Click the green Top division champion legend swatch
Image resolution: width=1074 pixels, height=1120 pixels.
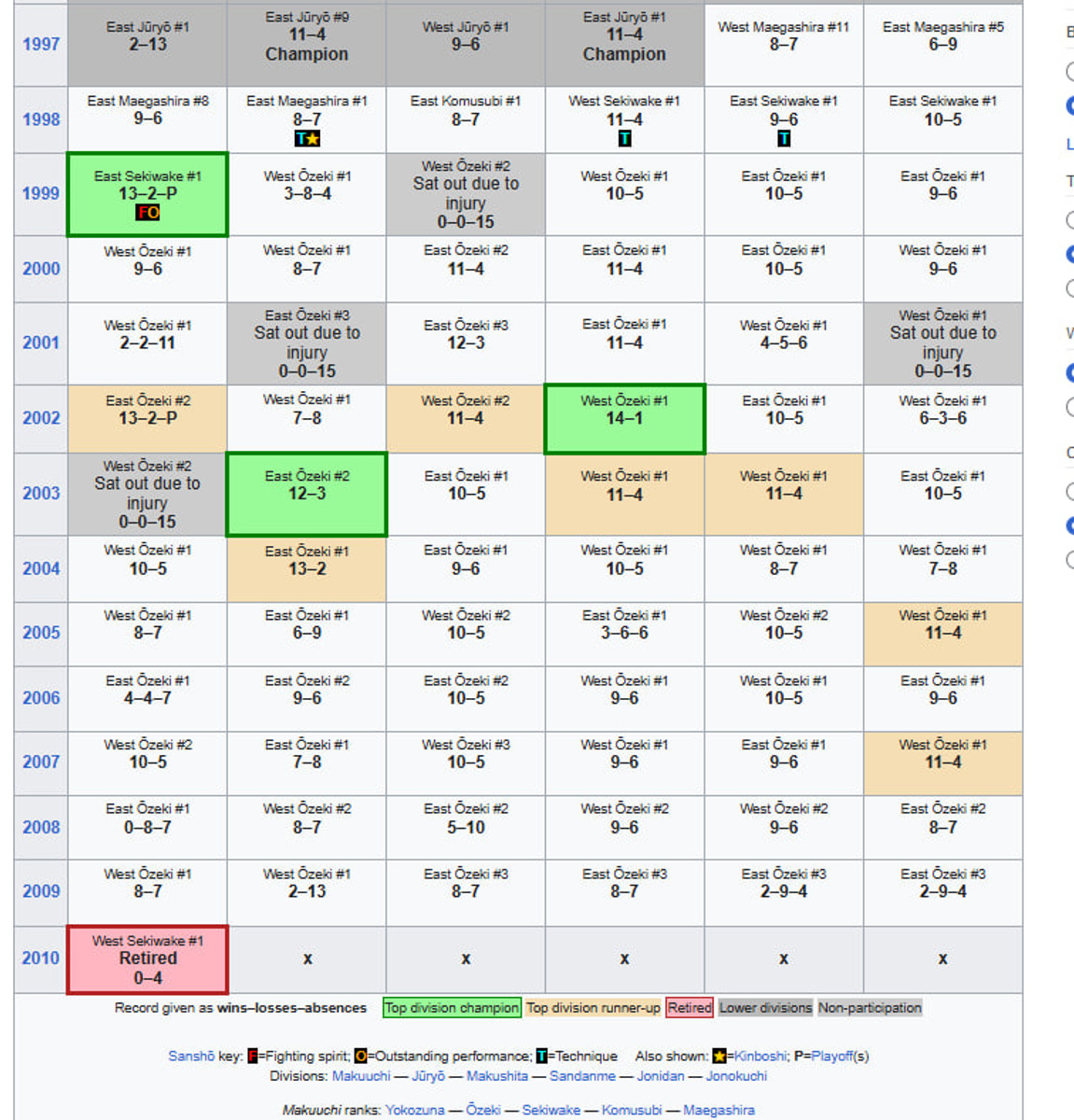[x=452, y=1008]
